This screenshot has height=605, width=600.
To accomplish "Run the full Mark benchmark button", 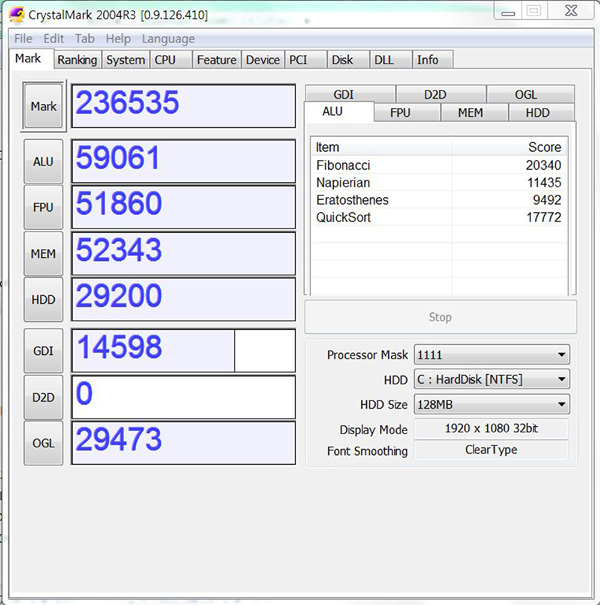I will tap(43, 106).
